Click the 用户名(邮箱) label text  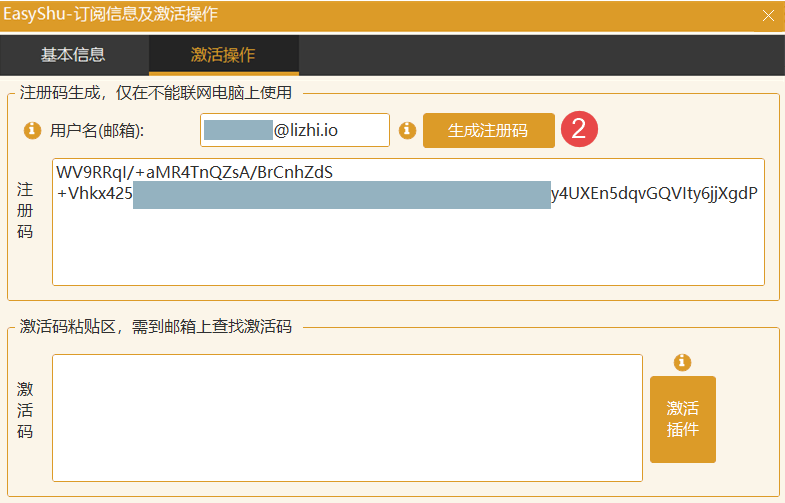97,131
